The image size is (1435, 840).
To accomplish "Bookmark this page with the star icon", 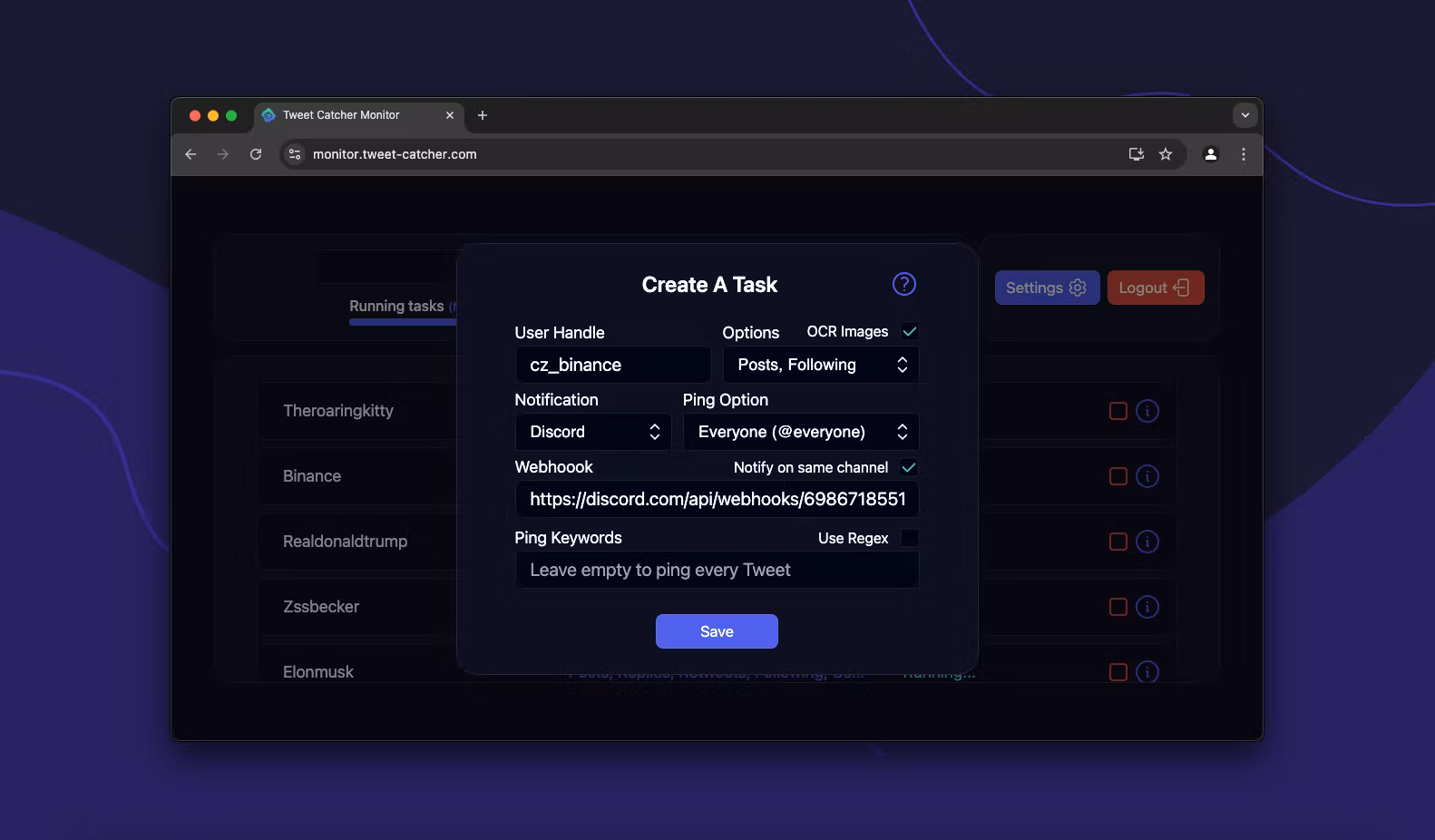I will (1166, 154).
